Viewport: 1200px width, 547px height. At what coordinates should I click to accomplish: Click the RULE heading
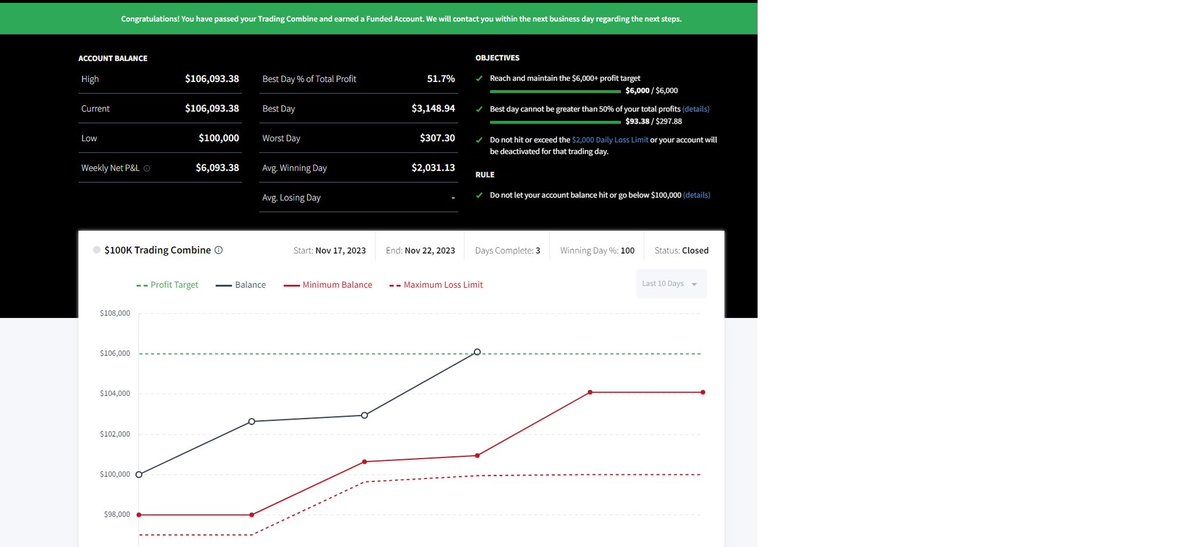pyautogui.click(x=484, y=174)
